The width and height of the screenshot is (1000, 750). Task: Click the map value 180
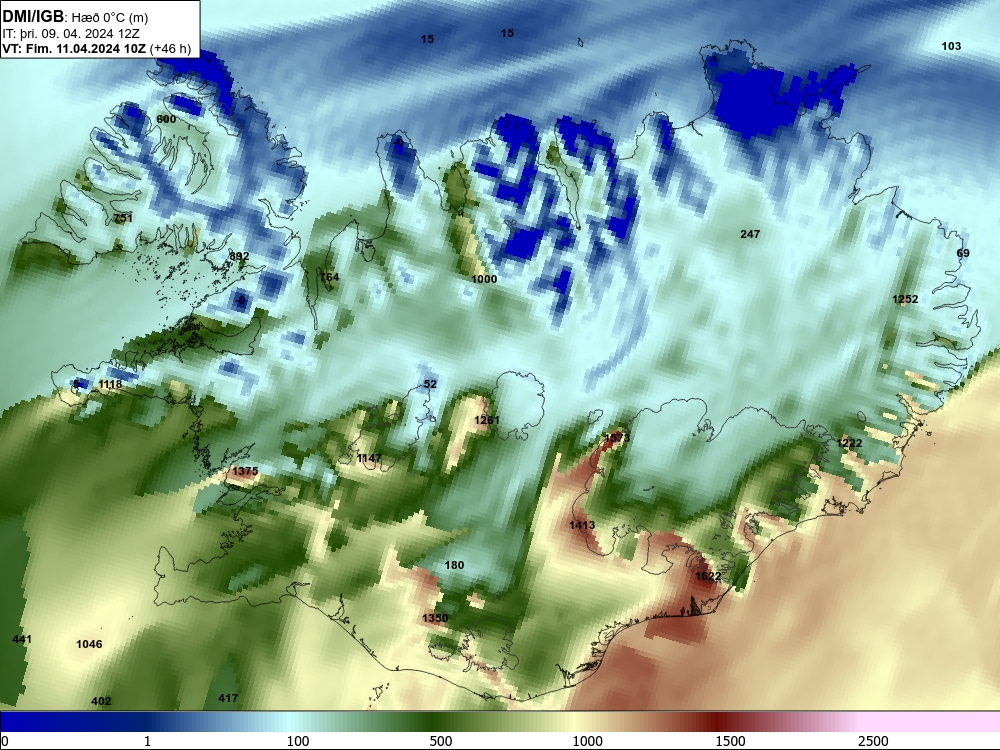[454, 565]
